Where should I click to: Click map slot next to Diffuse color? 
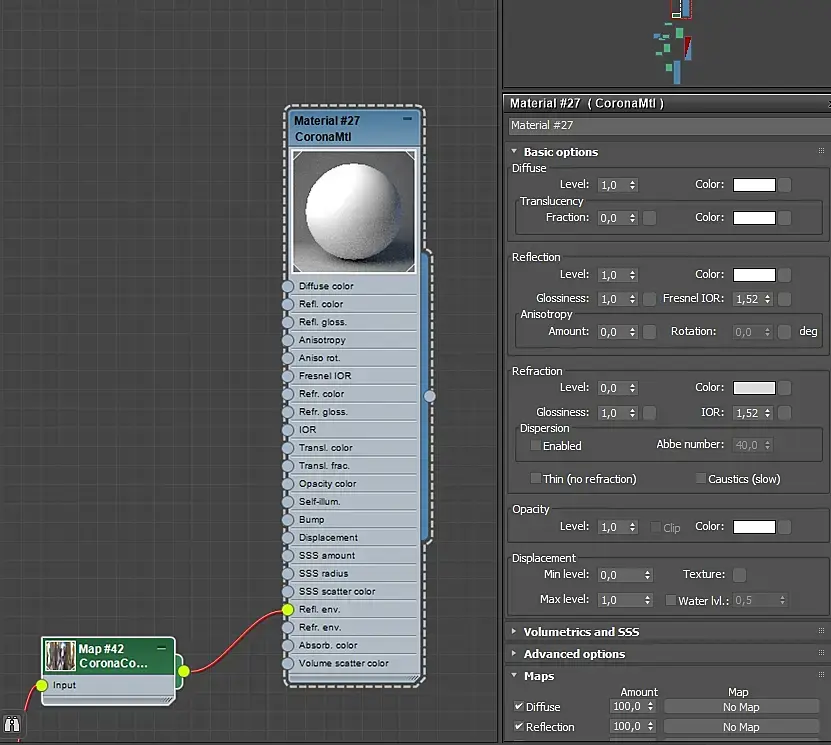pos(785,185)
